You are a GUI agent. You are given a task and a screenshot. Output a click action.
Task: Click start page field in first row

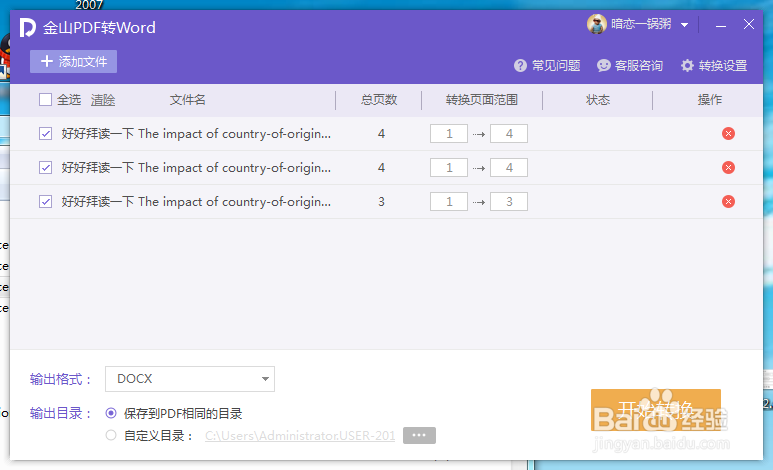point(449,134)
